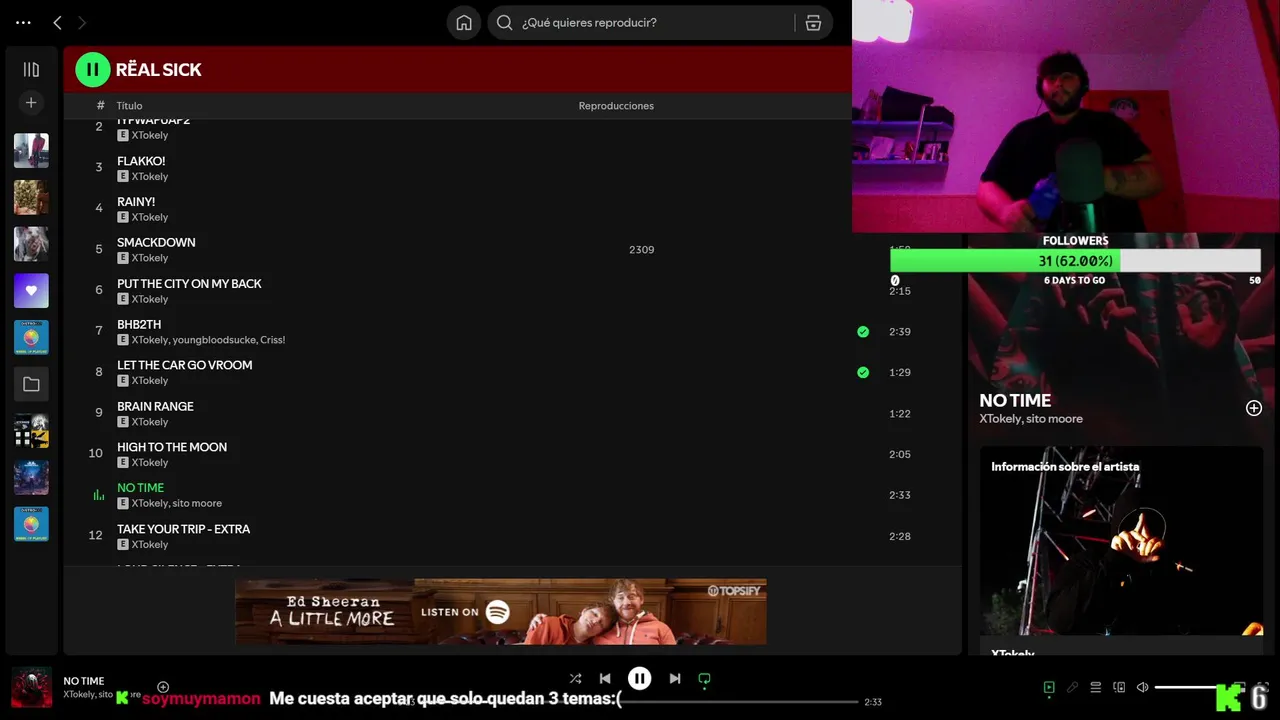
Task: Open the play queue icon
Action: 1096,688
